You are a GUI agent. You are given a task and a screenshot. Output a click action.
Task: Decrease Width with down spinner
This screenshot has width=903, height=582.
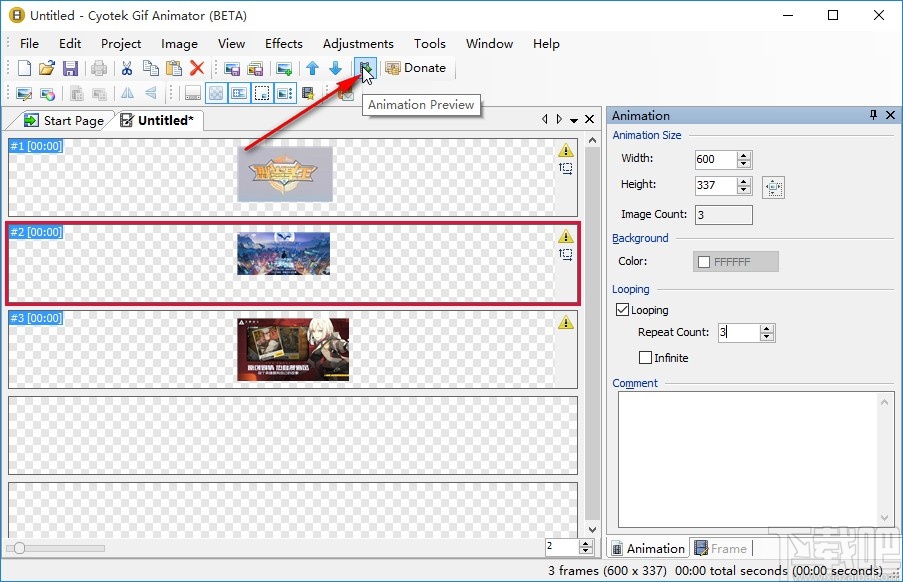(x=743, y=163)
